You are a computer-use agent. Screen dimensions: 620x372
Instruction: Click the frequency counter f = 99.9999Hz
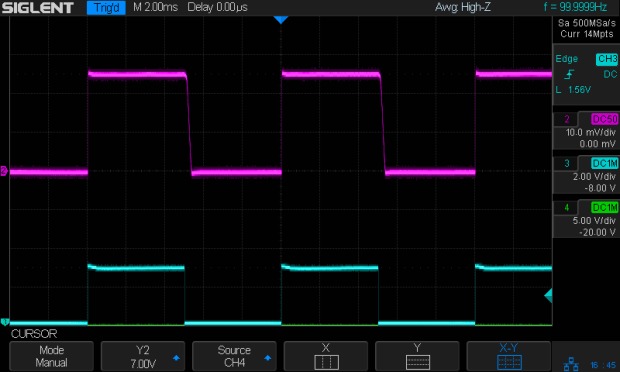[x=575, y=7]
